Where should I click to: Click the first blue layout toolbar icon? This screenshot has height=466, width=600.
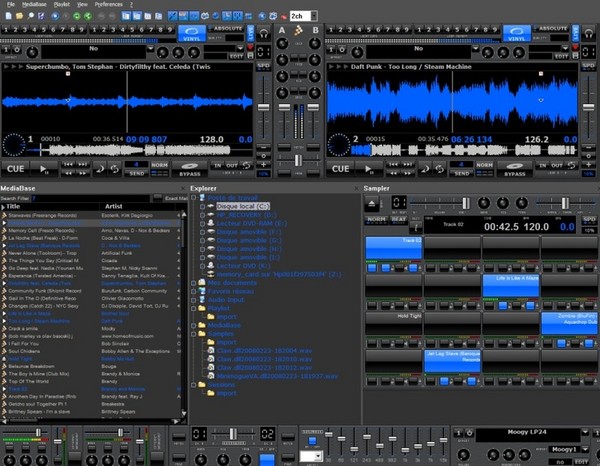click(x=126, y=16)
